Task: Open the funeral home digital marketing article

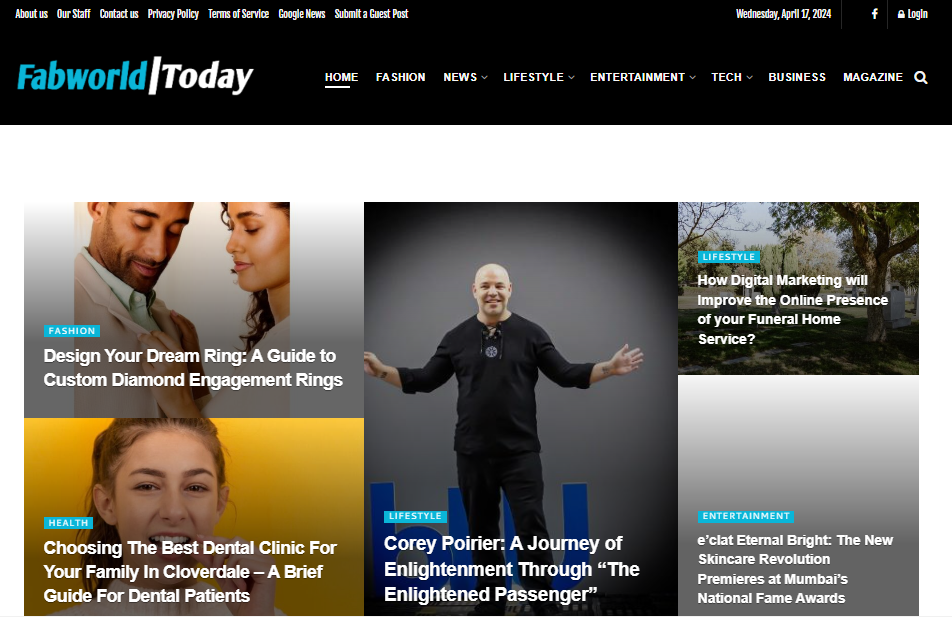Action: (792, 309)
